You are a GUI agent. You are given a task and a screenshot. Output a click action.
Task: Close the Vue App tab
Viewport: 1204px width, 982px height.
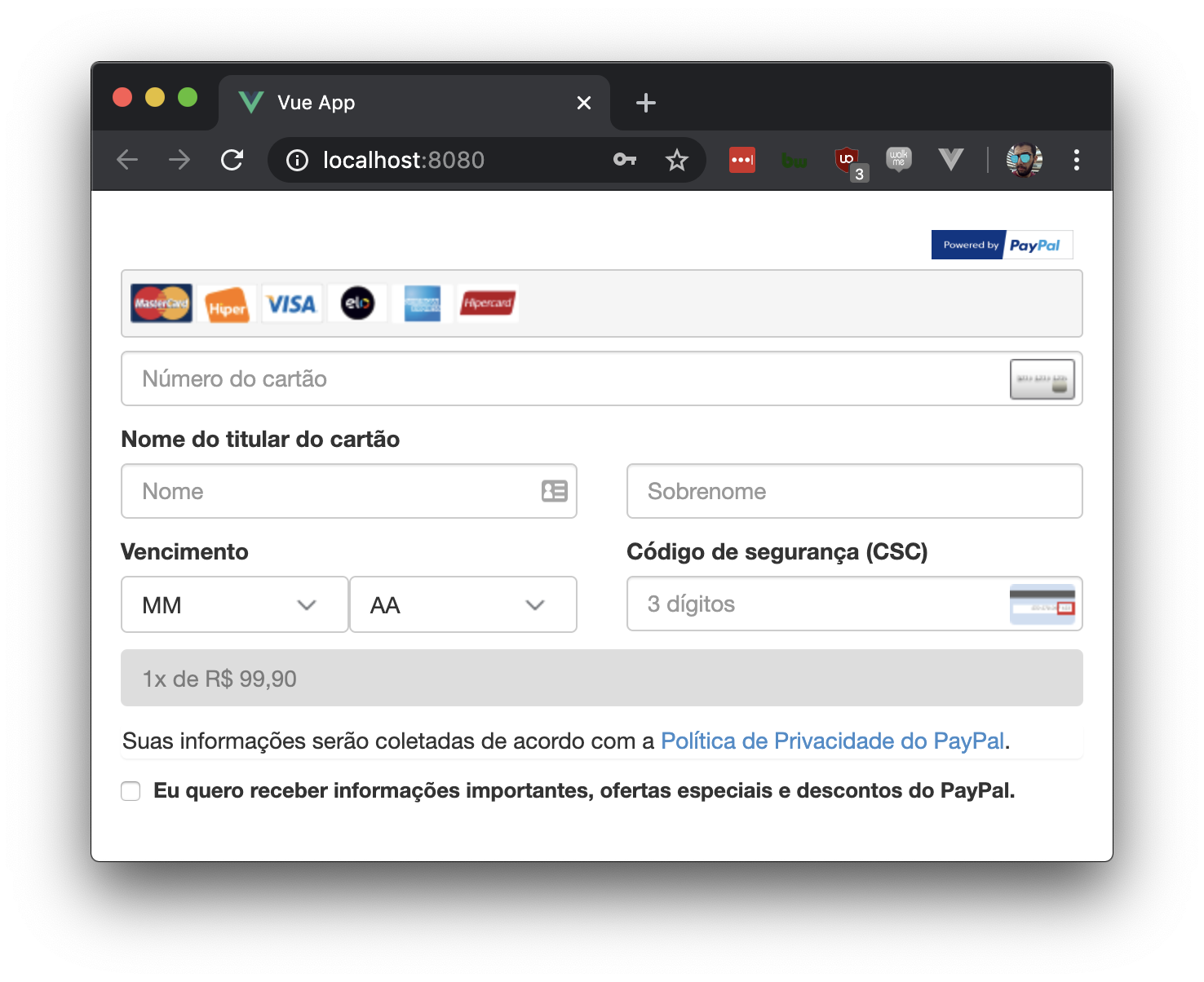584,103
